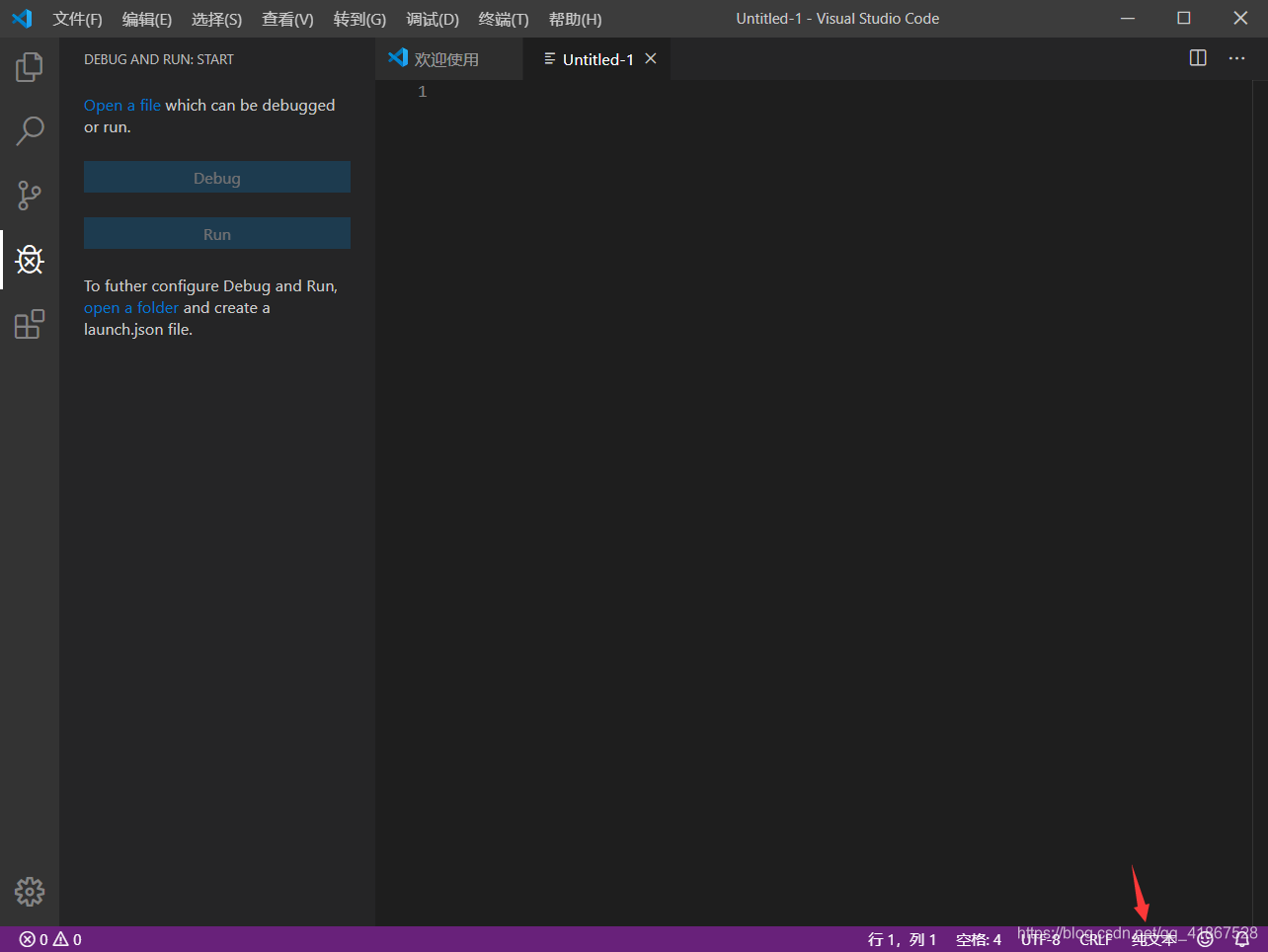
Task: Open the Extensions view
Action: pyautogui.click(x=30, y=324)
